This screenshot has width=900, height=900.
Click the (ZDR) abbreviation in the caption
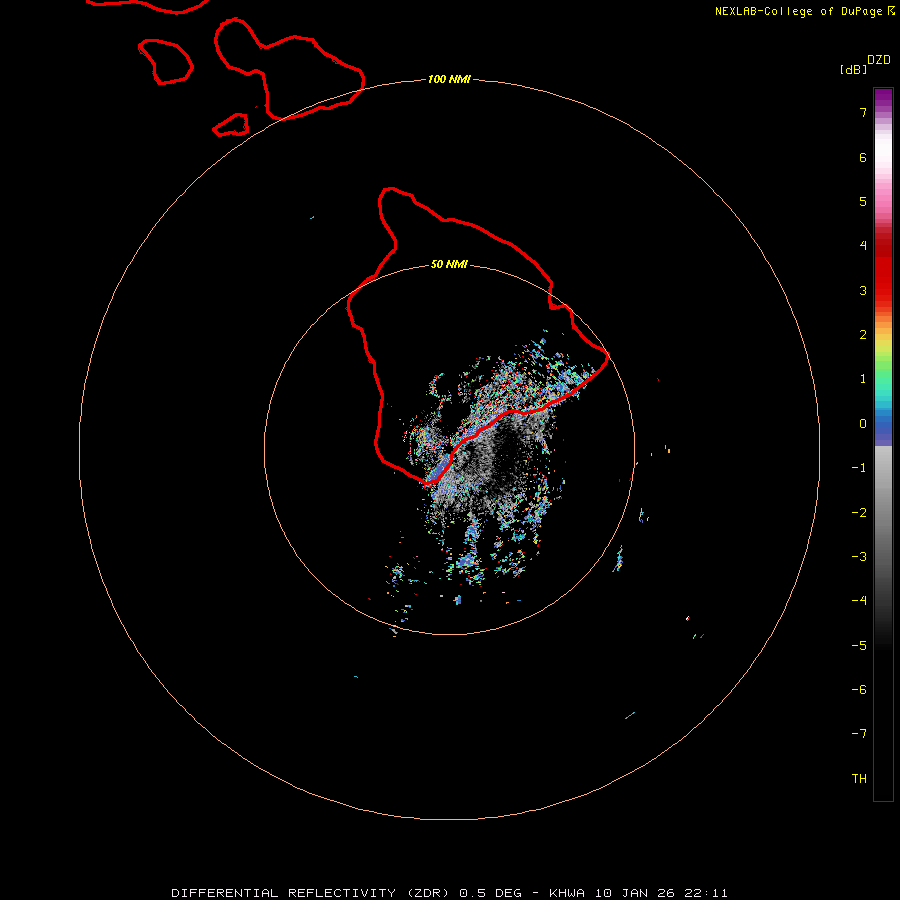(428, 893)
